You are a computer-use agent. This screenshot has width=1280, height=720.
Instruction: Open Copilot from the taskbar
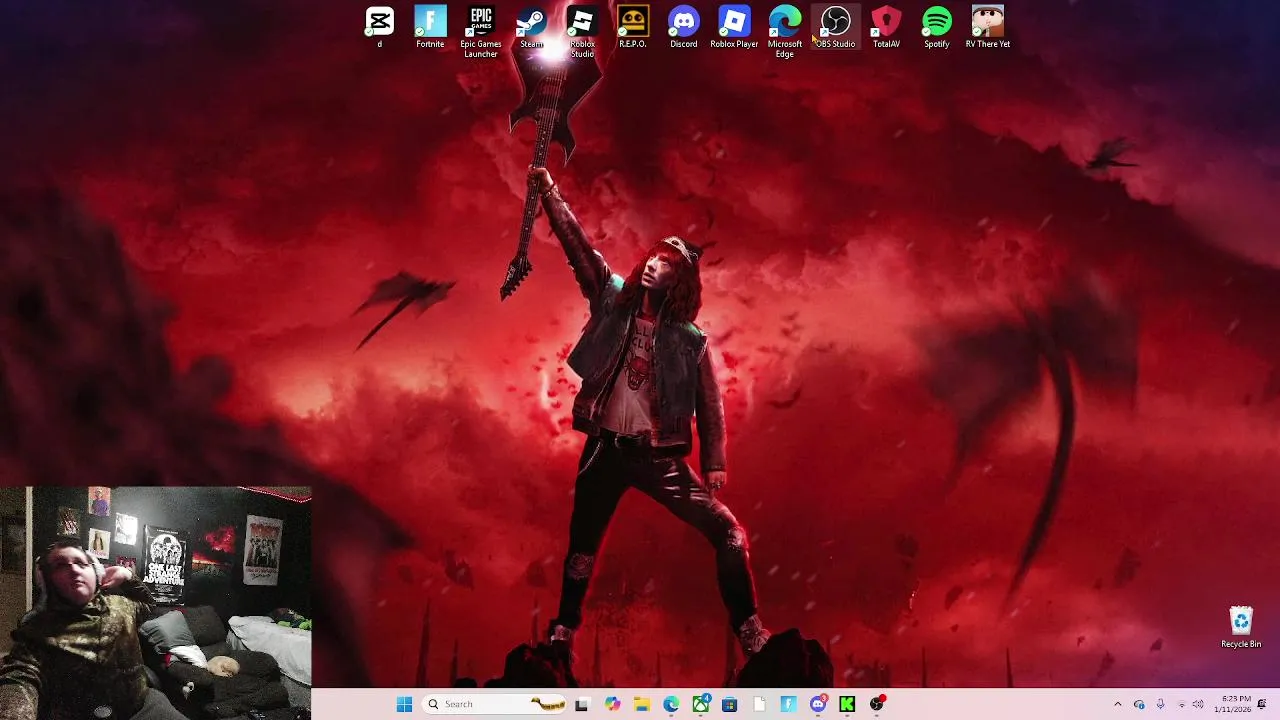click(x=612, y=704)
